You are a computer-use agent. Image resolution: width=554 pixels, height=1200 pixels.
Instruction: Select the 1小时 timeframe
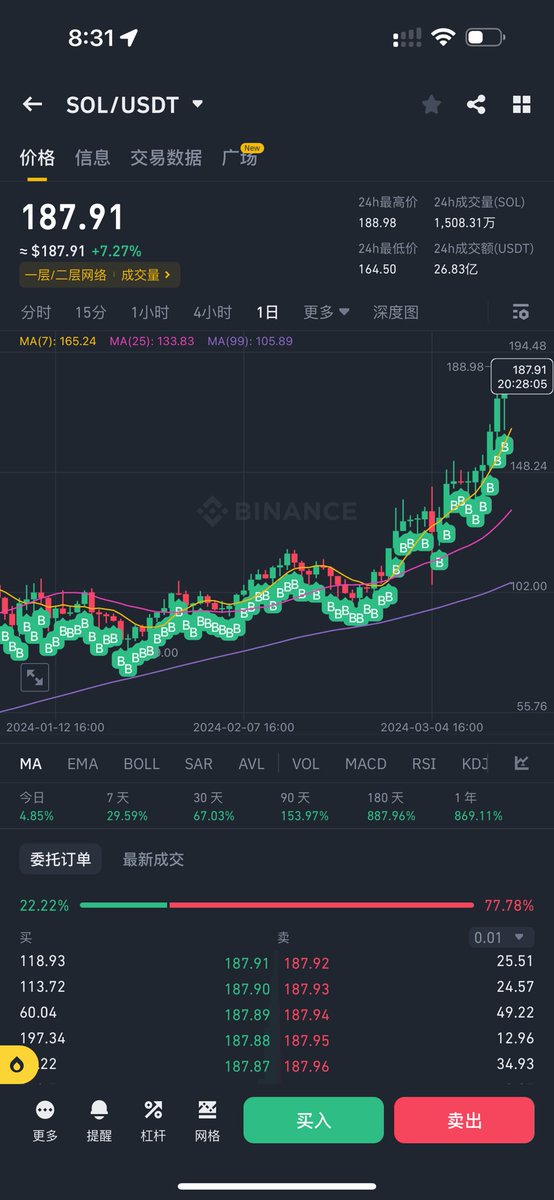150,312
